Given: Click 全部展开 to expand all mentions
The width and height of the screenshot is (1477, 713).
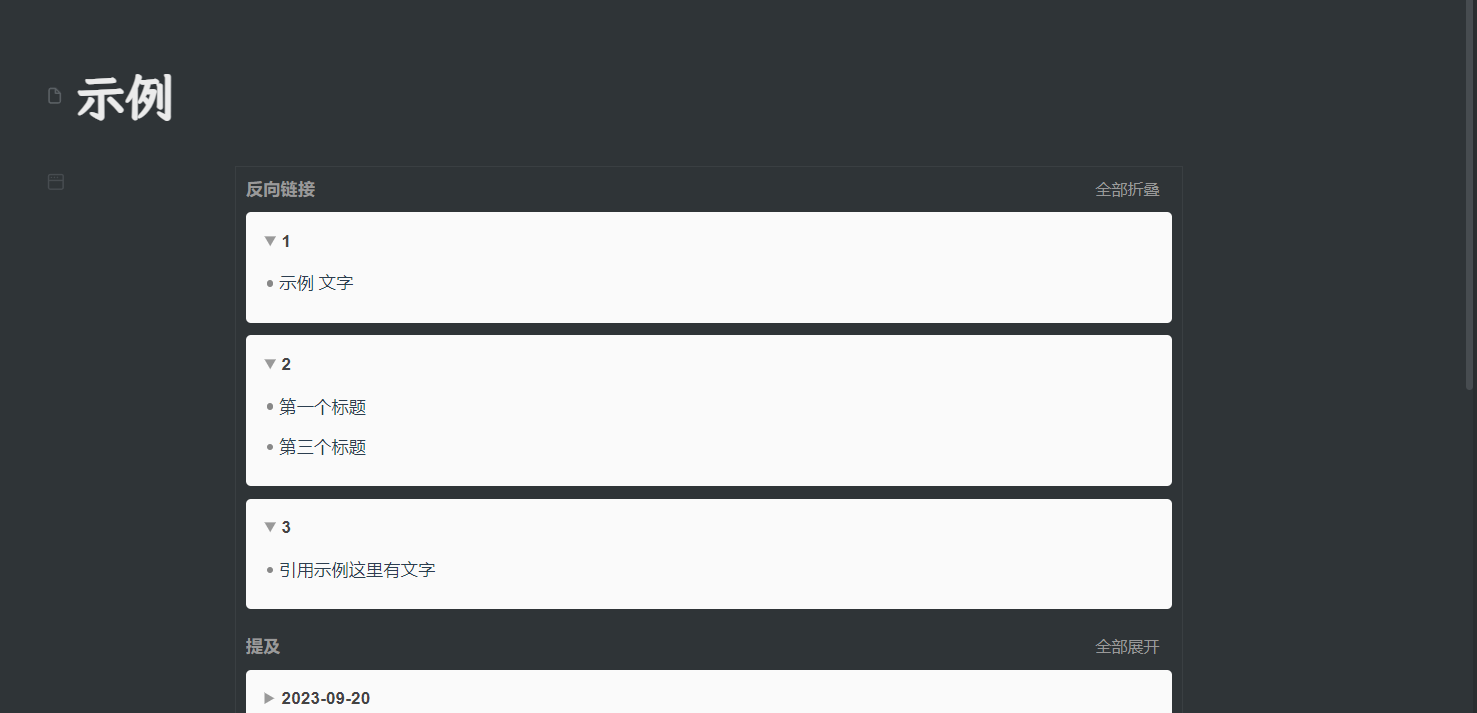Looking at the screenshot, I should pyautogui.click(x=1127, y=647).
